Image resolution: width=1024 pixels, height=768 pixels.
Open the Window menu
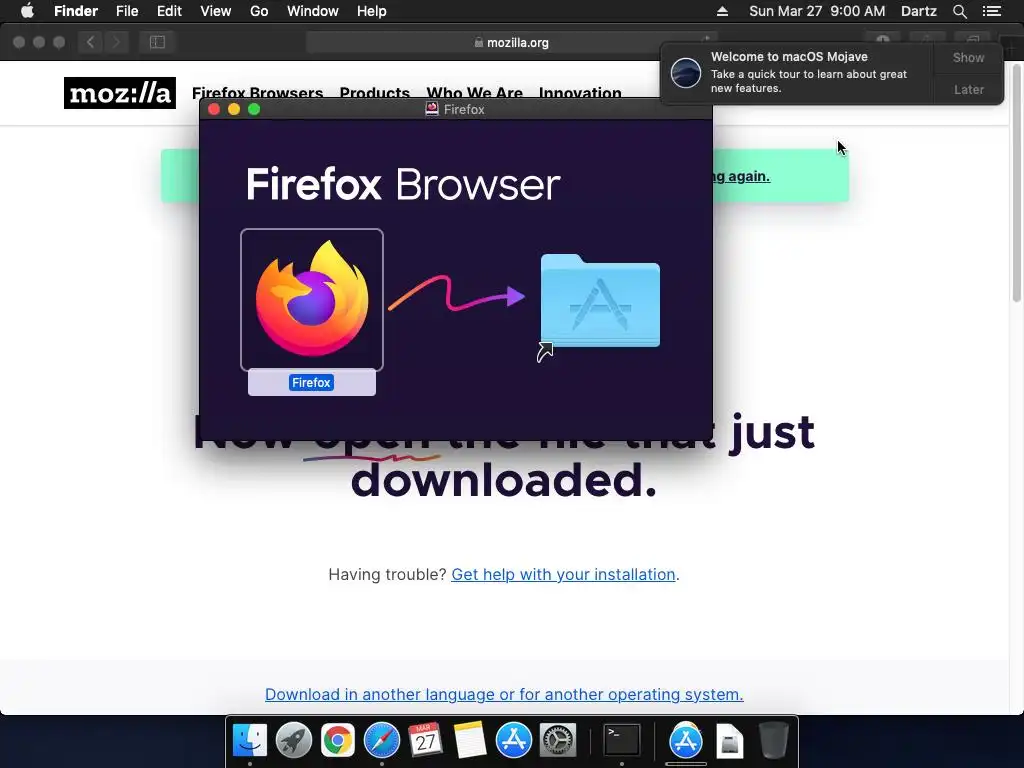tap(313, 11)
